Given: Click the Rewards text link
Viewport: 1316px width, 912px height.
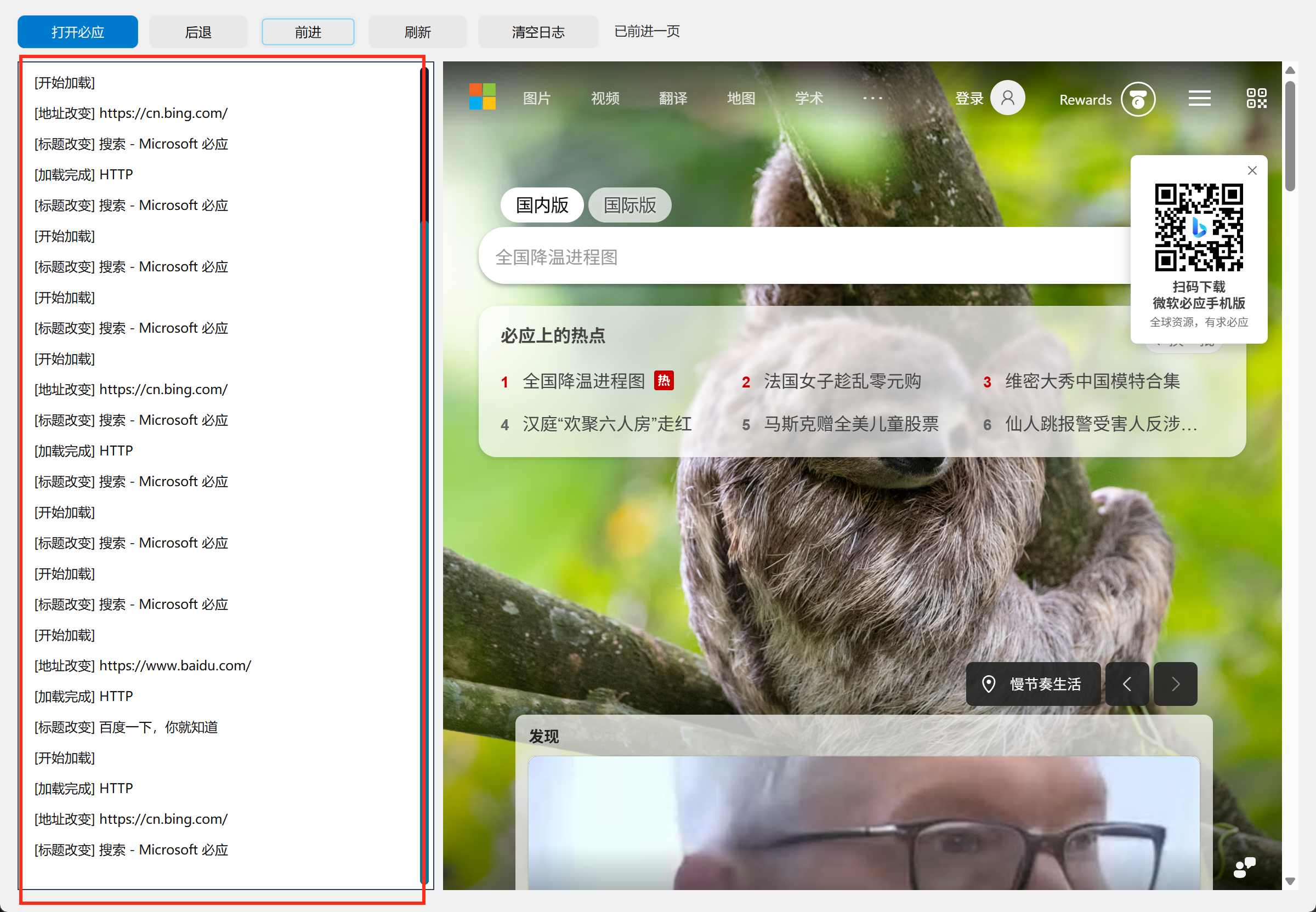Looking at the screenshot, I should (x=1085, y=100).
